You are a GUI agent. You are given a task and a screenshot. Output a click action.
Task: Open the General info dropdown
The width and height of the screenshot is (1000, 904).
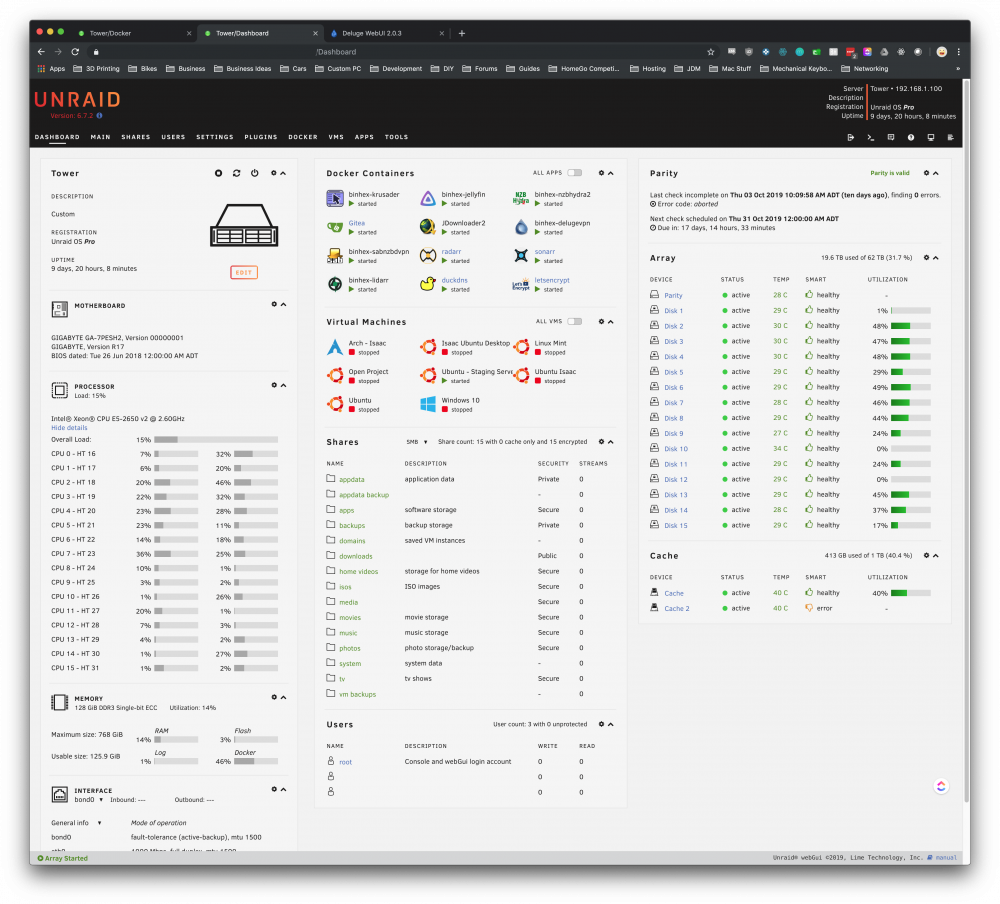77,823
